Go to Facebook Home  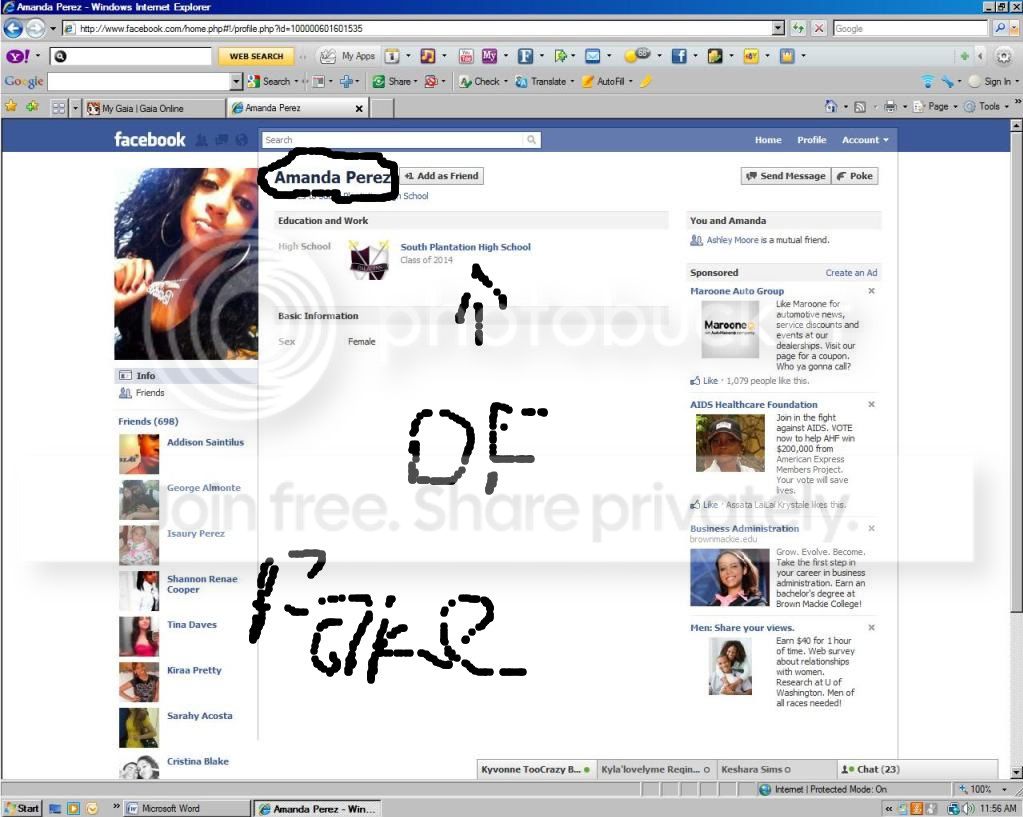click(x=768, y=140)
